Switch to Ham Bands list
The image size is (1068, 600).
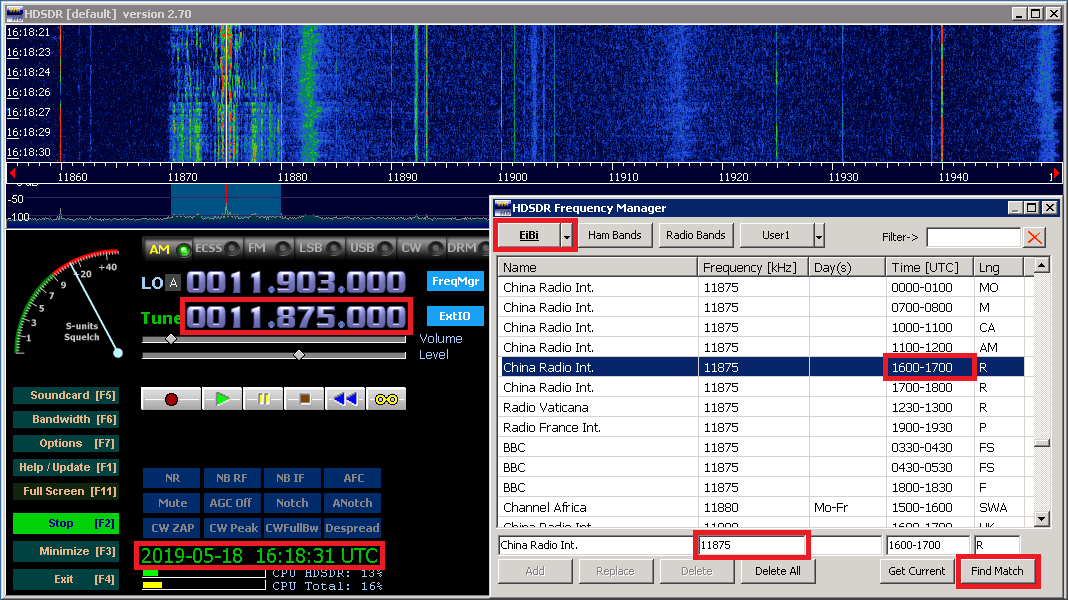[x=614, y=235]
